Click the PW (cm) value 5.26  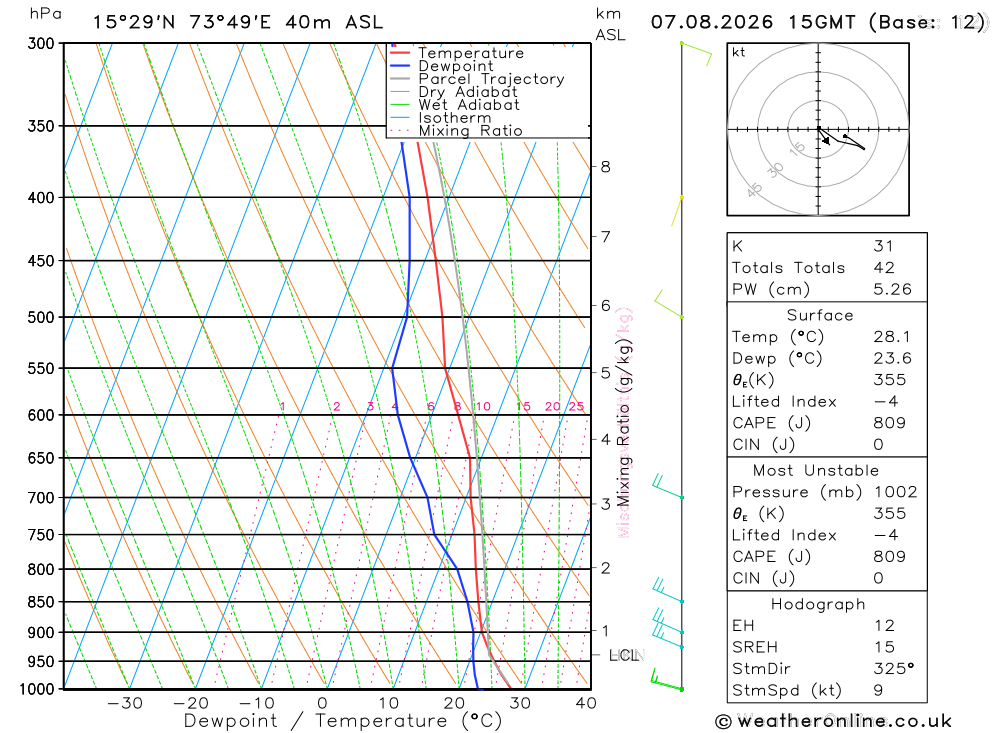point(893,290)
